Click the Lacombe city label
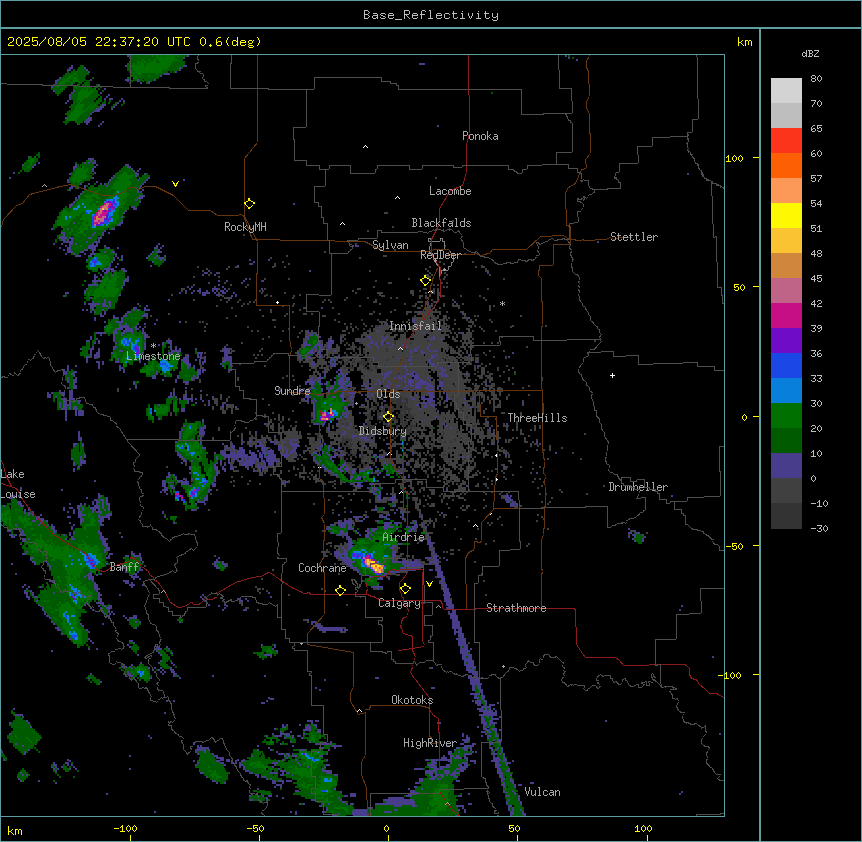862x842 pixels. (x=450, y=191)
